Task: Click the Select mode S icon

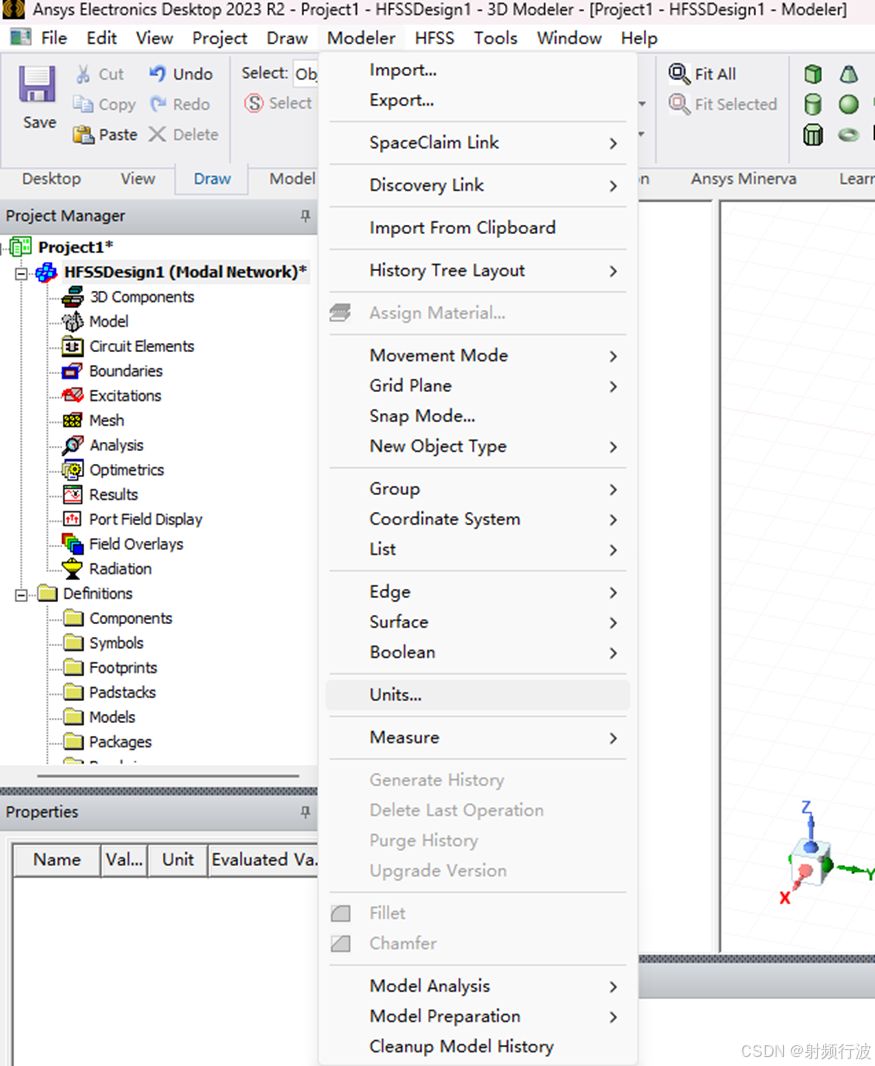Action: pos(254,103)
